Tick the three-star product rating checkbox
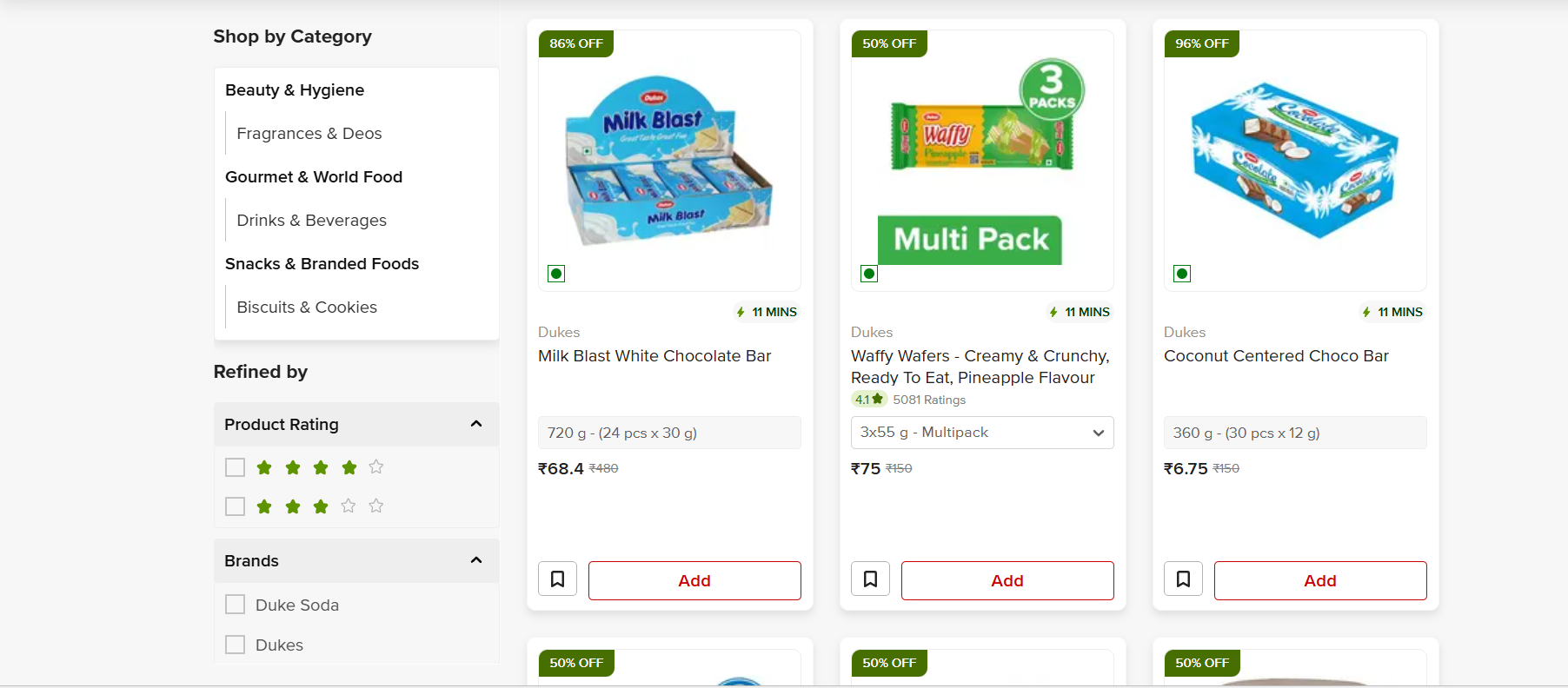1568x688 pixels. point(236,506)
